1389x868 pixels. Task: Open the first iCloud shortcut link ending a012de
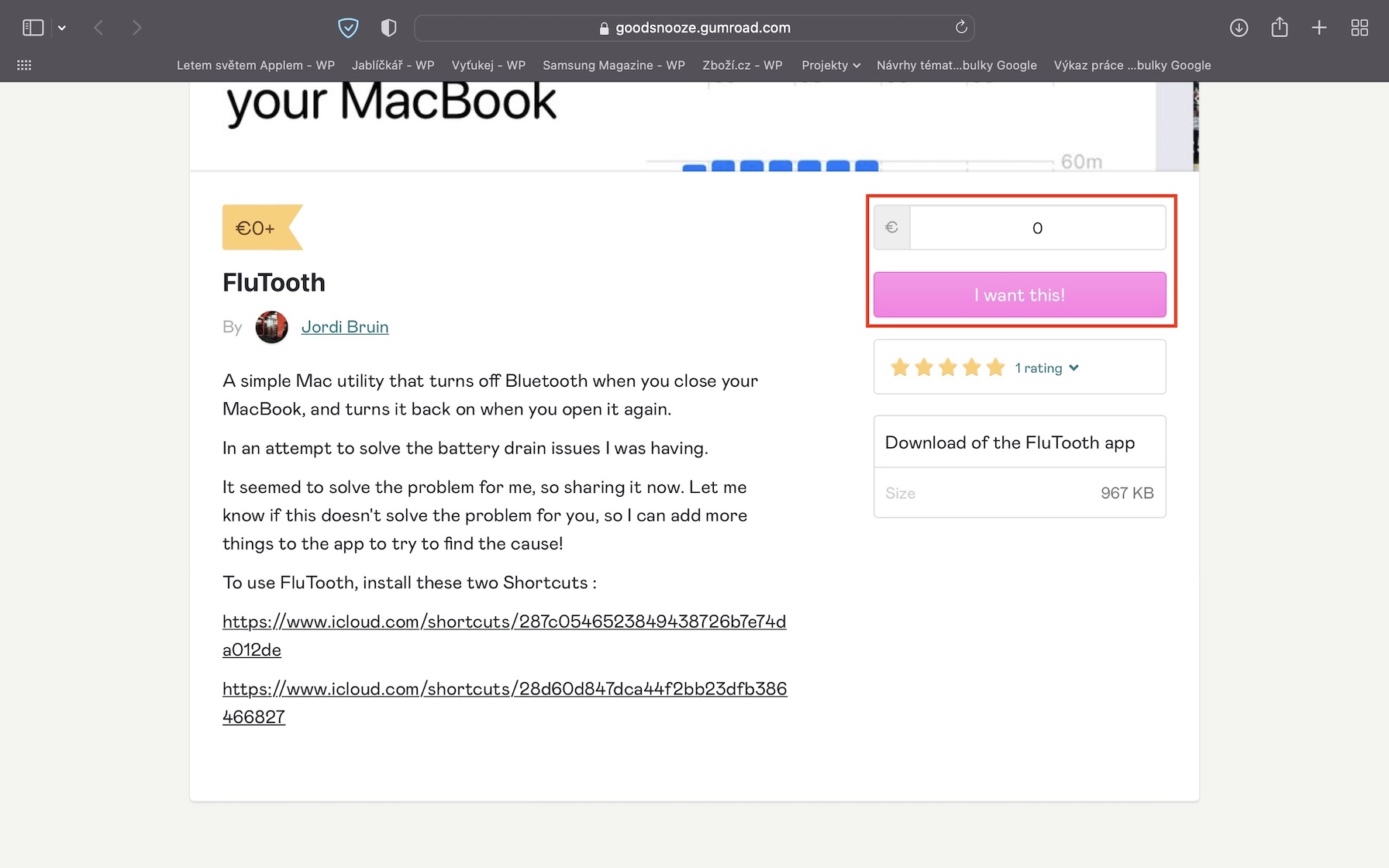[x=504, y=635]
